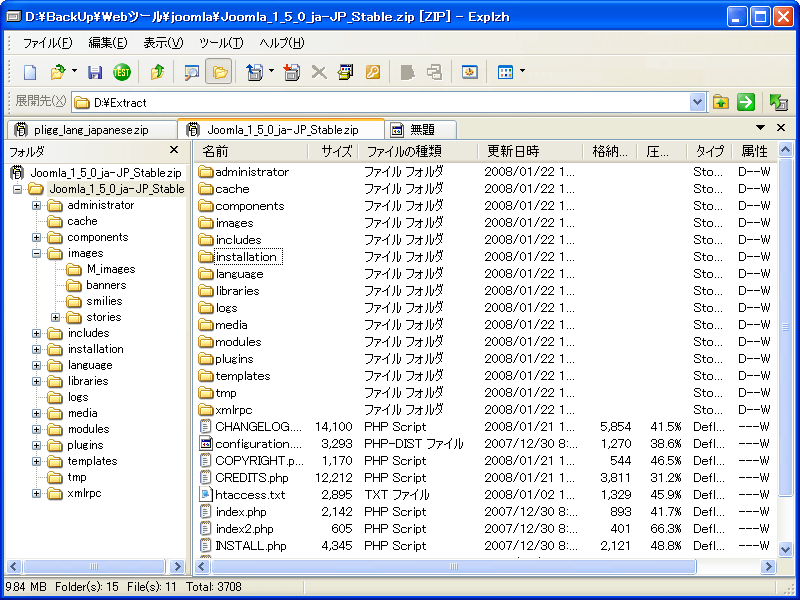
Task: Click the file list horizontal scrollbar thumb
Action: (x=453, y=566)
